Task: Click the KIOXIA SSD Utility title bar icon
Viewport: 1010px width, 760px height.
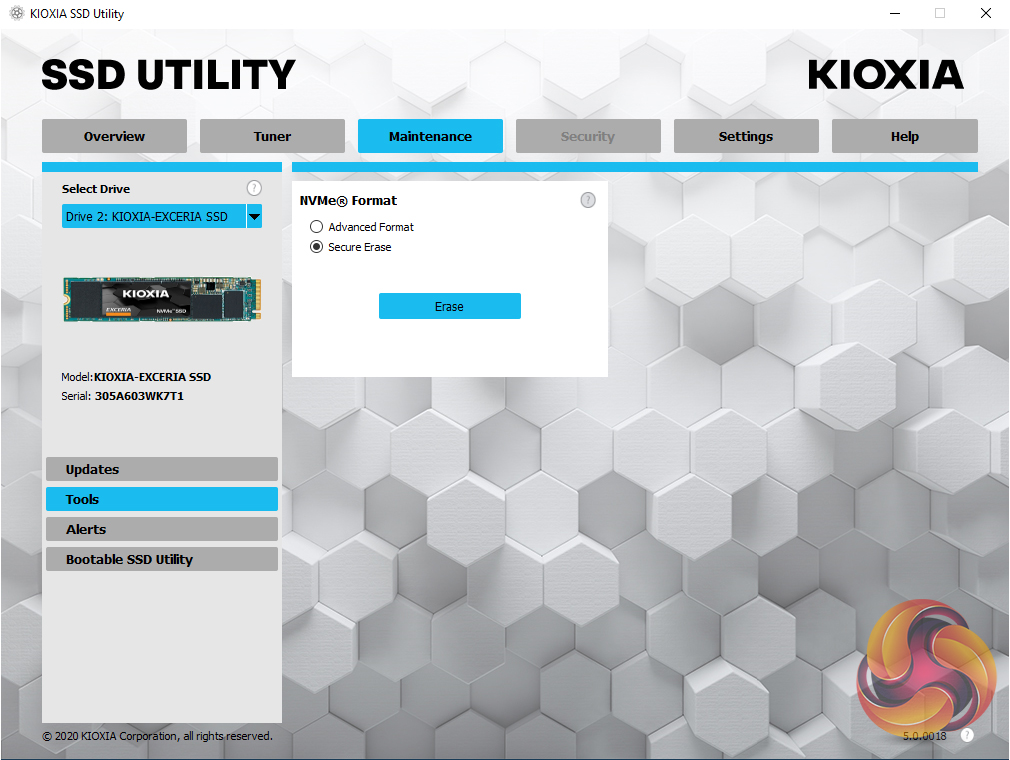Action: point(17,13)
